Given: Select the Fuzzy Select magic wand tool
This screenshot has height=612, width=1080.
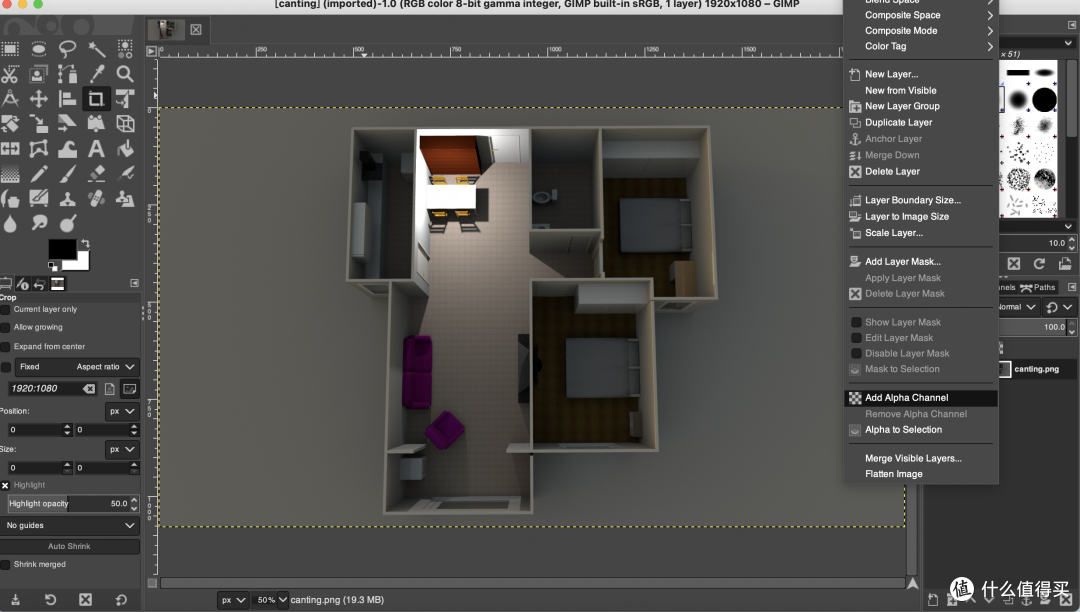Looking at the screenshot, I should click(x=96, y=49).
